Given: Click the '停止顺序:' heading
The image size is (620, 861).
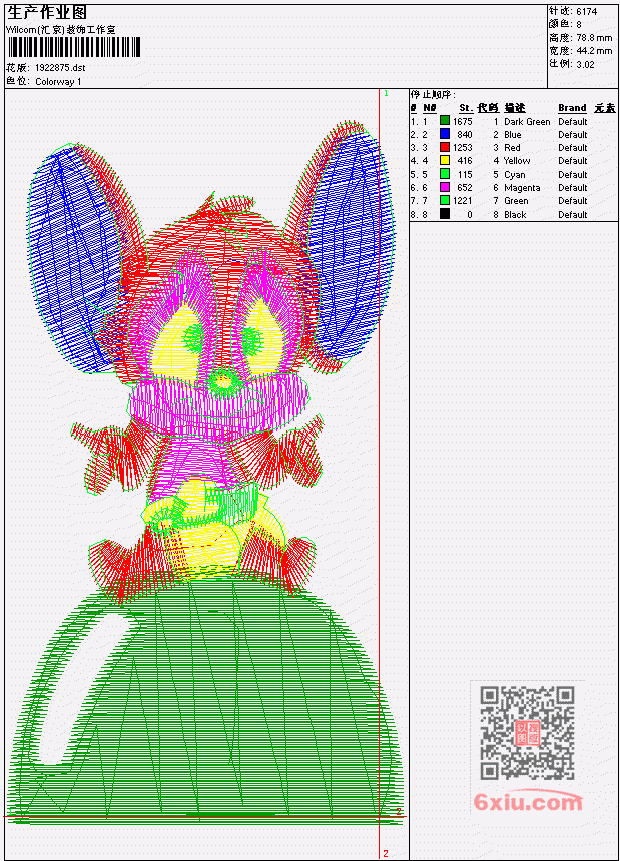Looking at the screenshot, I should point(433,94).
